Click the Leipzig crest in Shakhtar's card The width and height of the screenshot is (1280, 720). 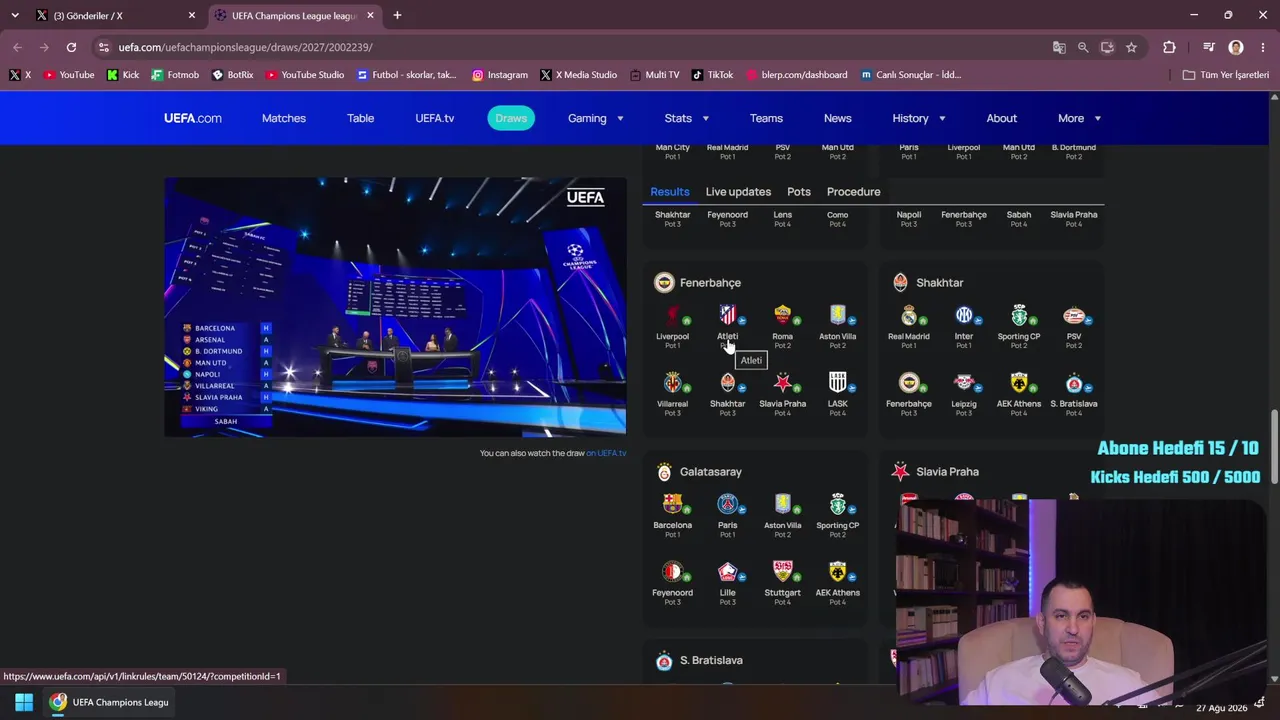pos(963,383)
